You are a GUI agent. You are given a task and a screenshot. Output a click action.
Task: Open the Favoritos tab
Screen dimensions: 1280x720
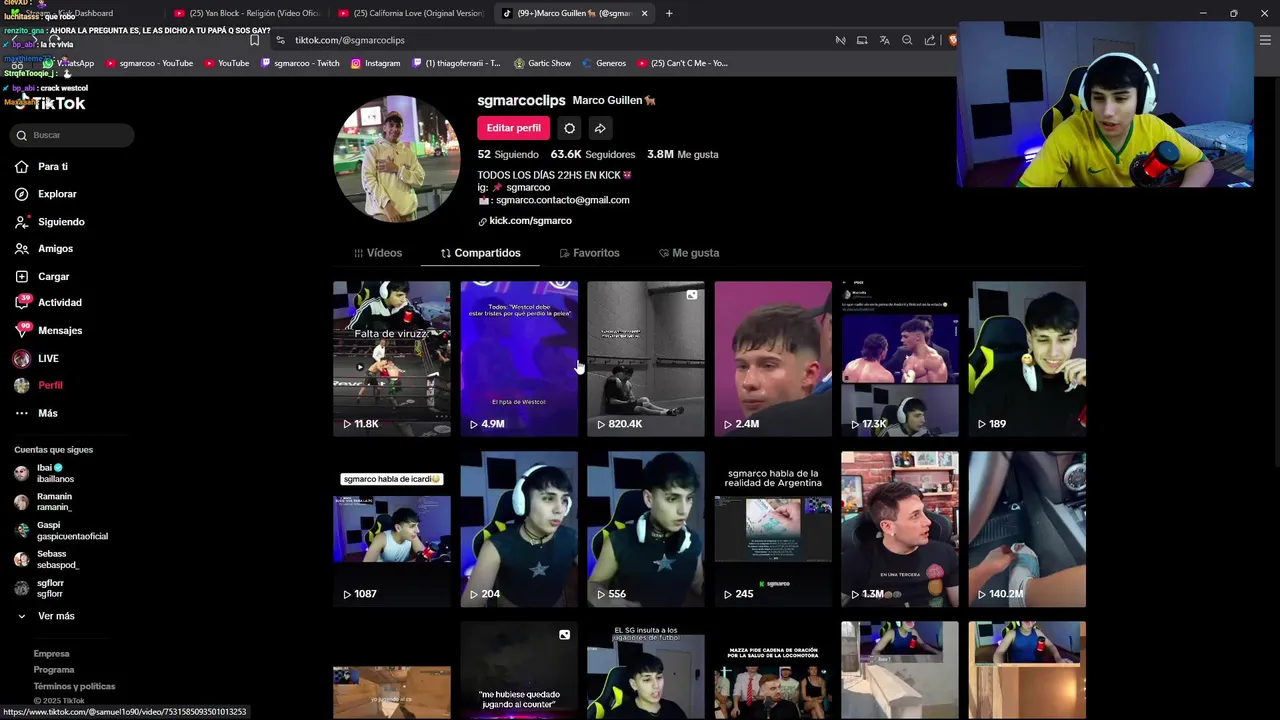[589, 253]
